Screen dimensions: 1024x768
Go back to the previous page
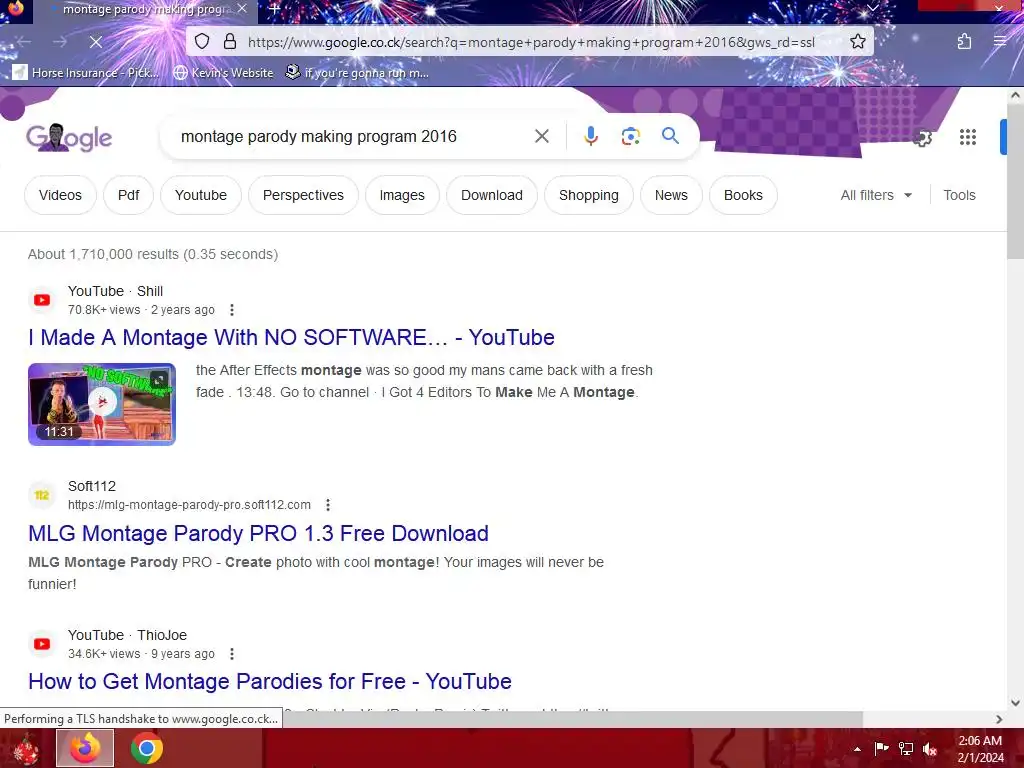pos(24,42)
